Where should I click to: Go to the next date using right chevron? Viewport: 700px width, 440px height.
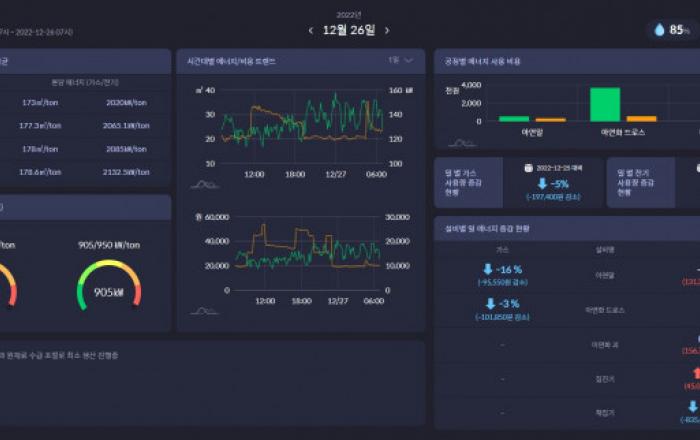pos(388,30)
